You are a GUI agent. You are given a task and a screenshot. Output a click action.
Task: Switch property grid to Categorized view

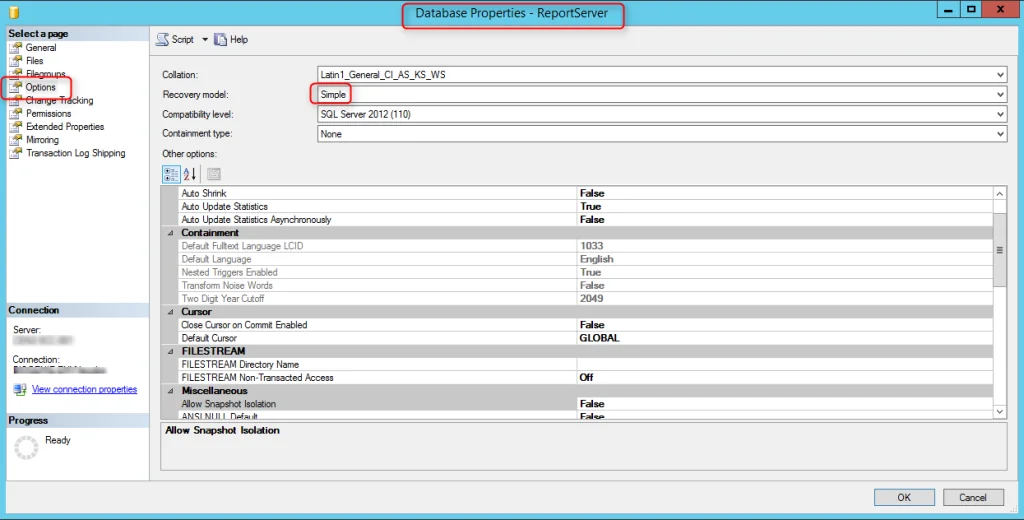(x=171, y=174)
